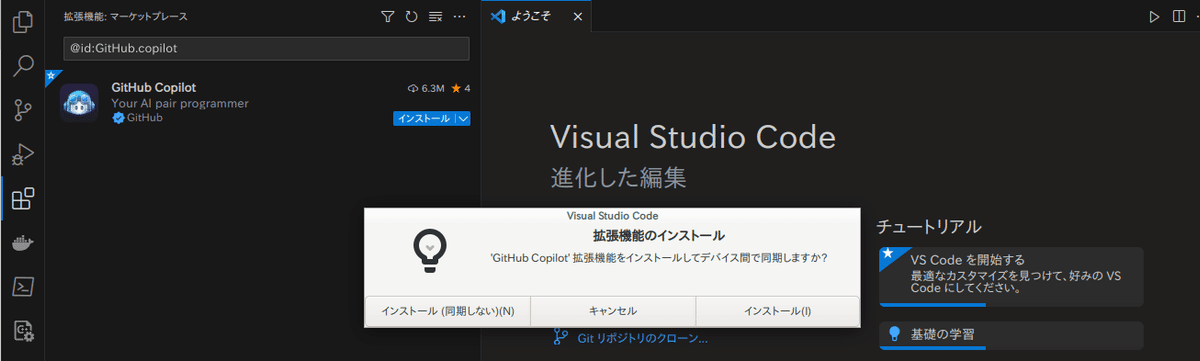1200x361 pixels.
Task: Open the Extensions view icon
Action: [22, 199]
